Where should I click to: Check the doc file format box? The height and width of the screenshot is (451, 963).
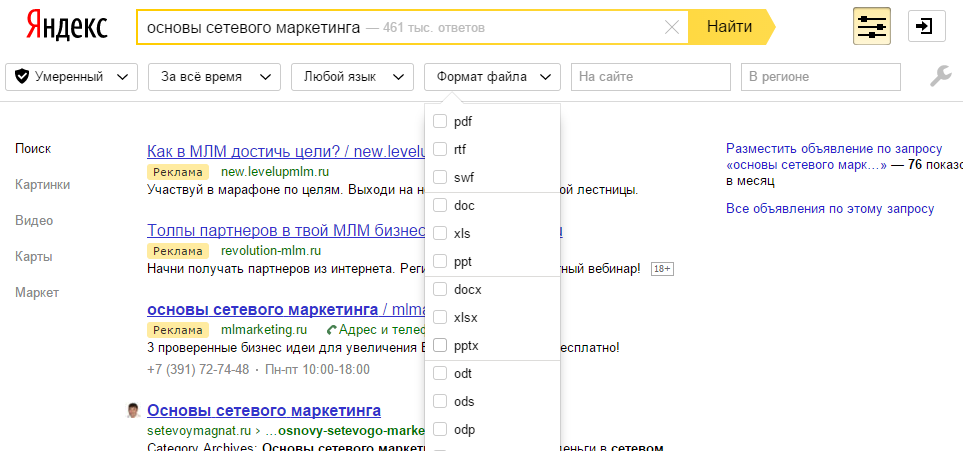[440, 206]
